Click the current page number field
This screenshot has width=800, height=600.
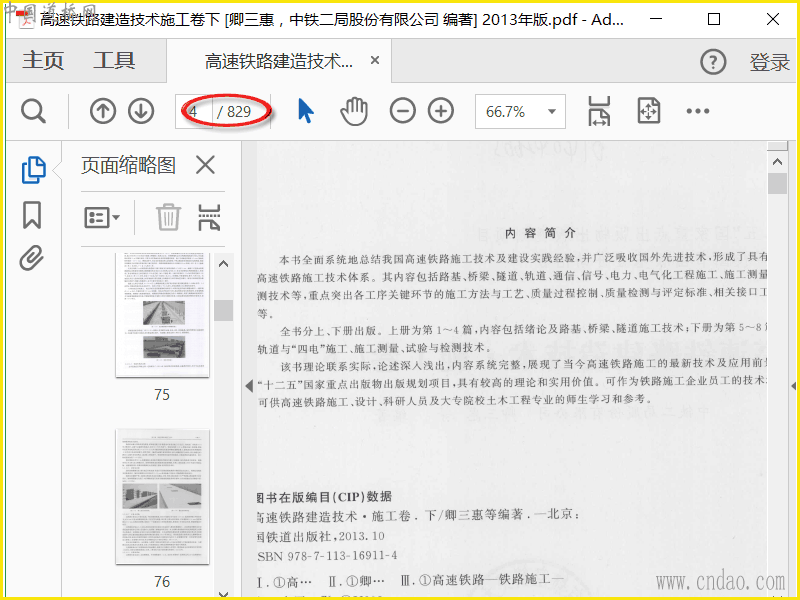click(194, 111)
